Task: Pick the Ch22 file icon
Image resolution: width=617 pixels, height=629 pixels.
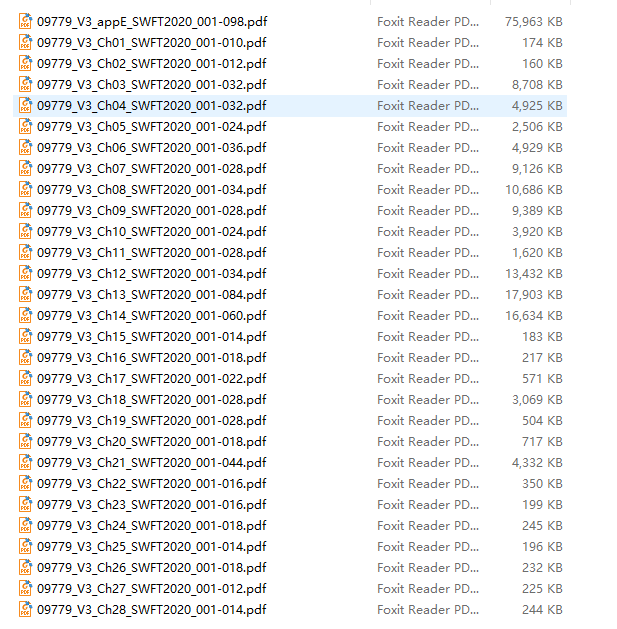Action: click(26, 483)
